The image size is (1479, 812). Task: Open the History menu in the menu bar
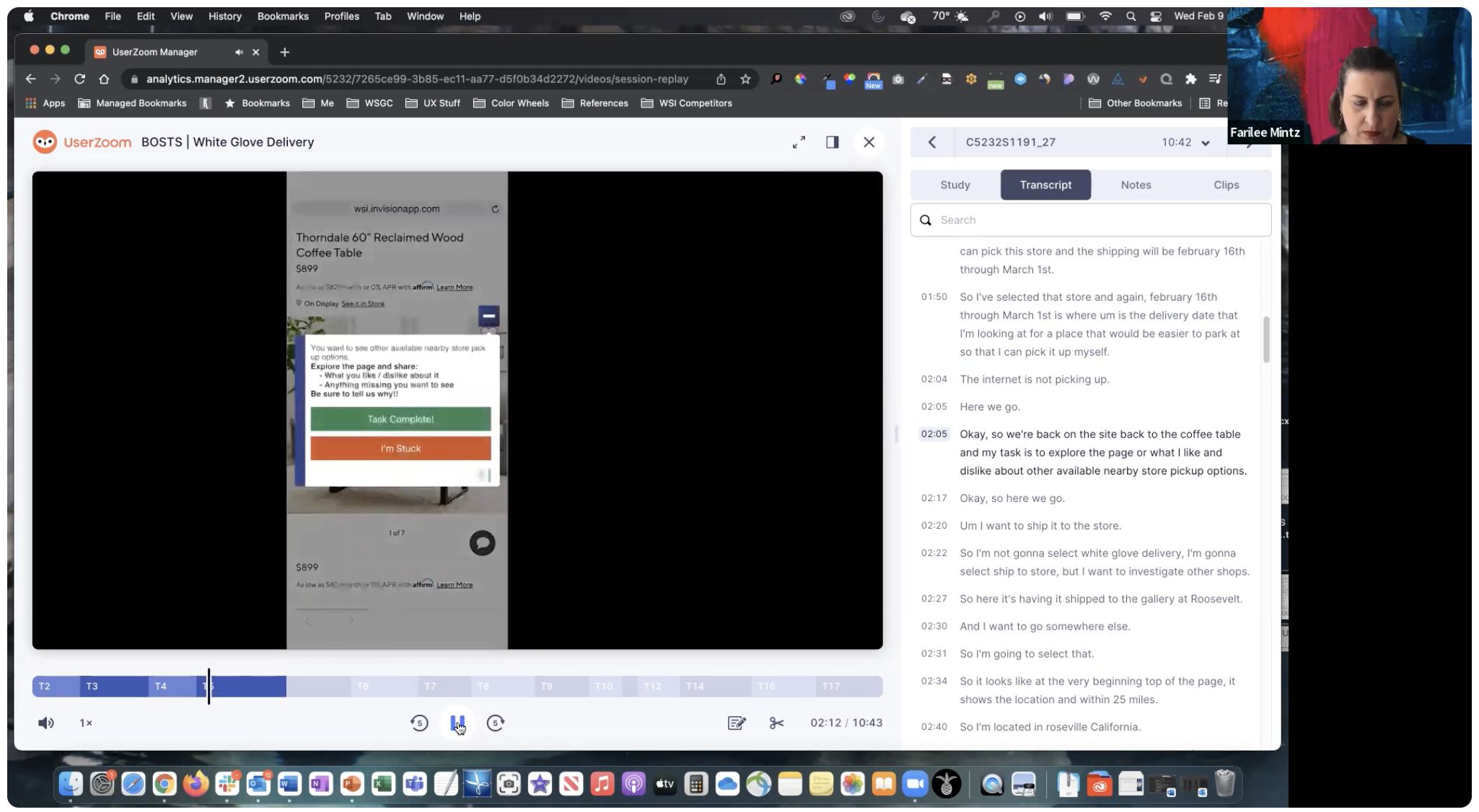pos(224,16)
